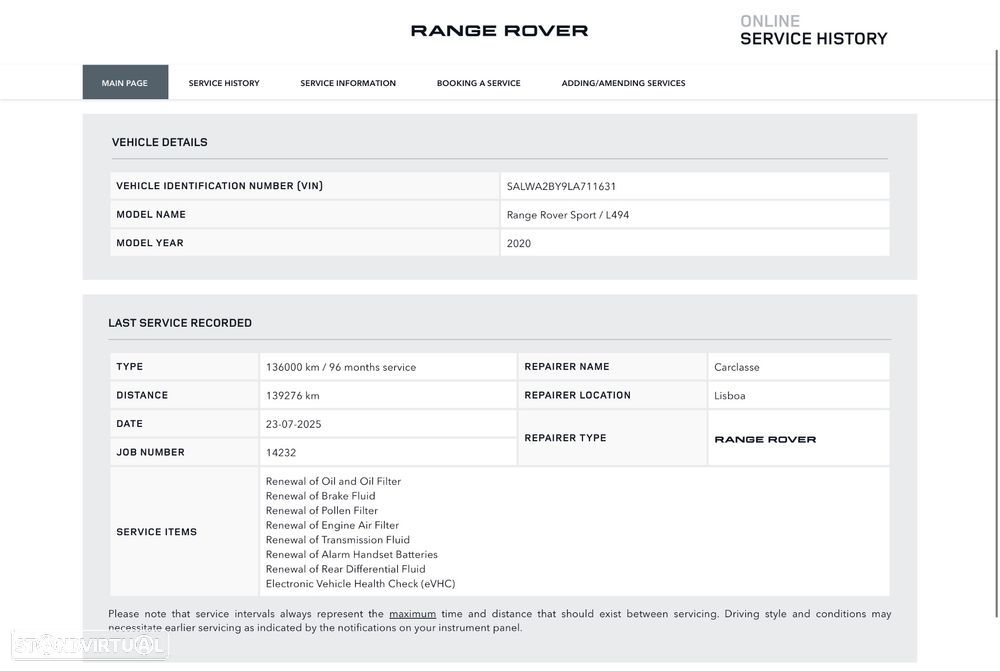Click the Distance label
This screenshot has width=1000, height=671.
(x=142, y=395)
